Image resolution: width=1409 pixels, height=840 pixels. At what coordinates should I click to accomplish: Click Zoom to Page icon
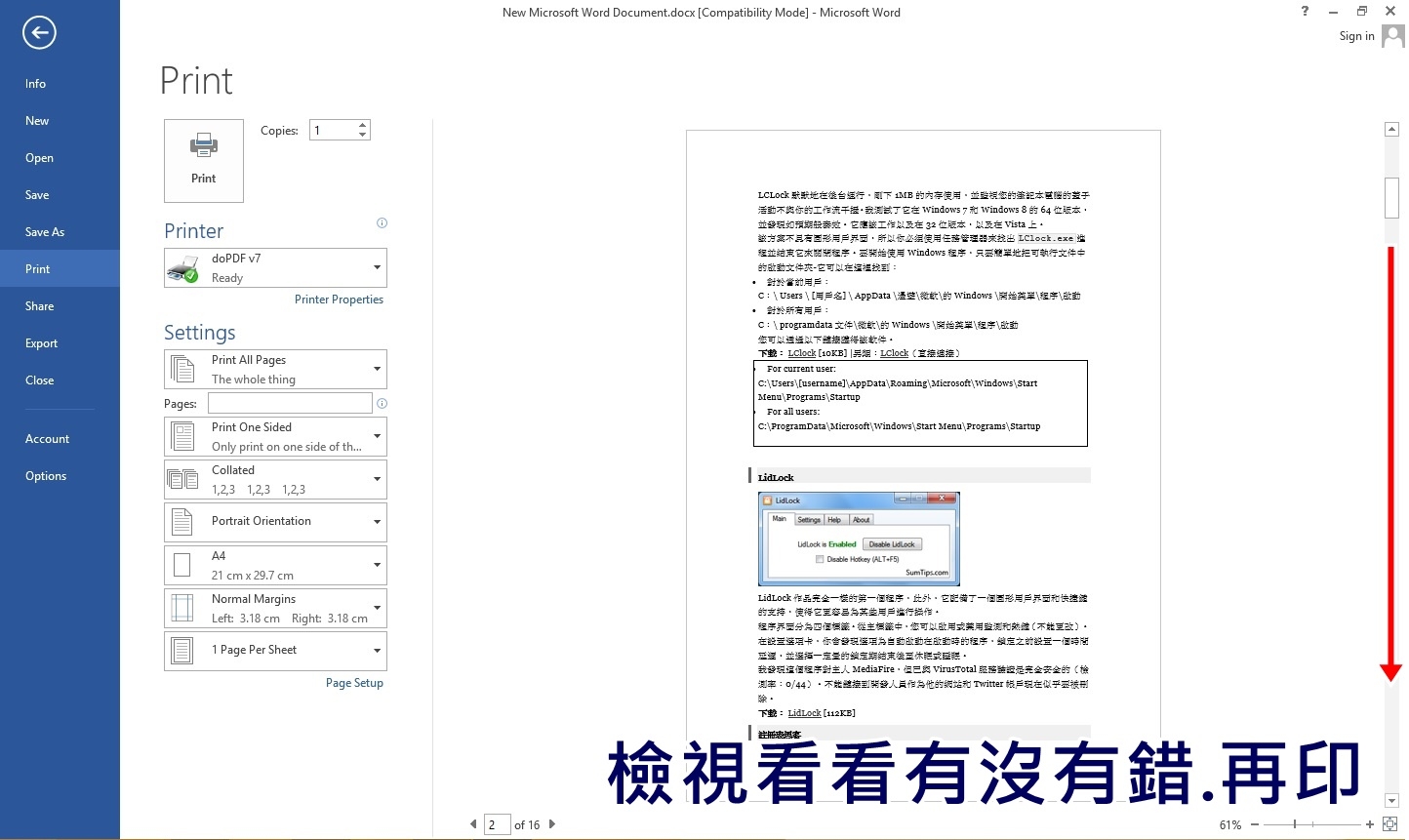click(x=1390, y=824)
